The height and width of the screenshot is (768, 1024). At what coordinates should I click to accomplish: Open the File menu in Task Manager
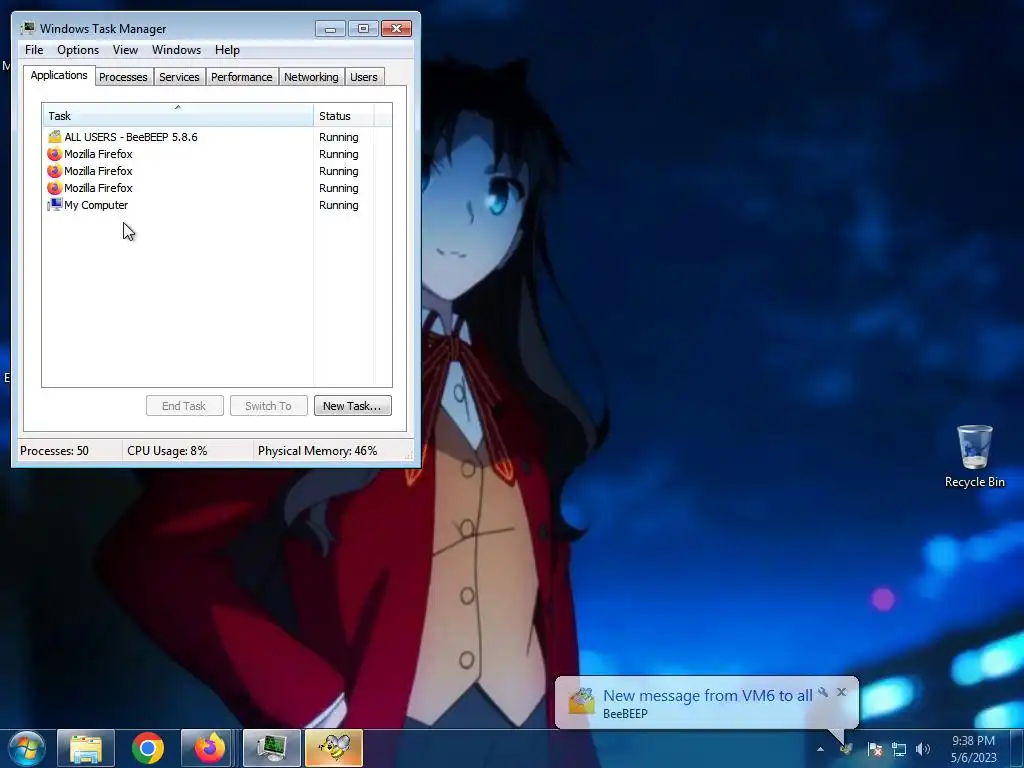click(x=34, y=50)
